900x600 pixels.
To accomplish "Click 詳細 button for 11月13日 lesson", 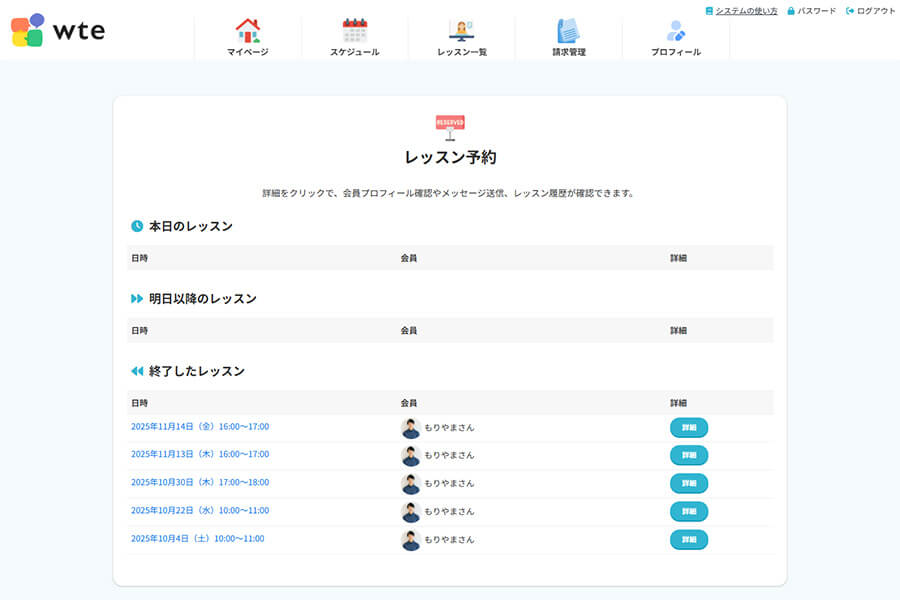I will (x=688, y=456).
